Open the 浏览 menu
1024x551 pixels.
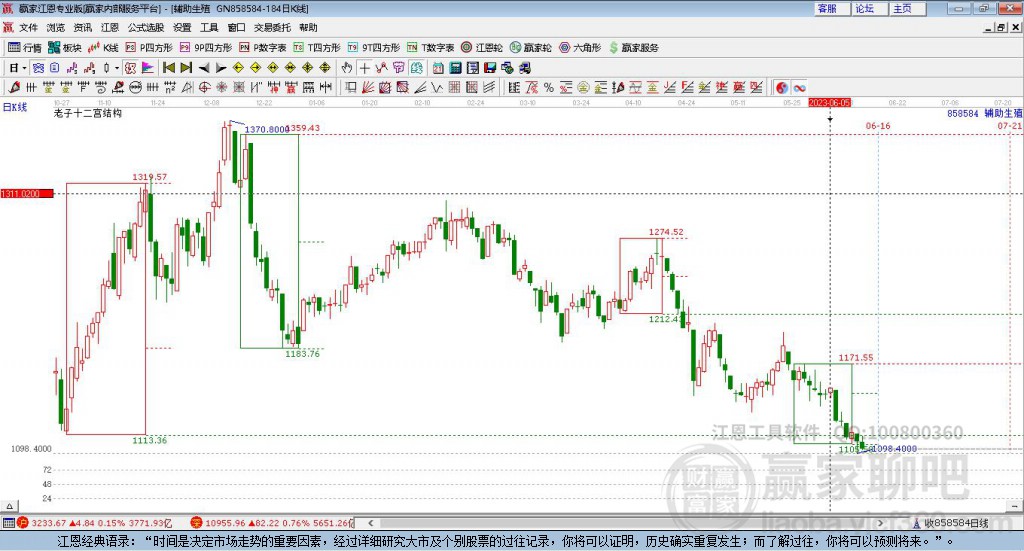click(56, 27)
